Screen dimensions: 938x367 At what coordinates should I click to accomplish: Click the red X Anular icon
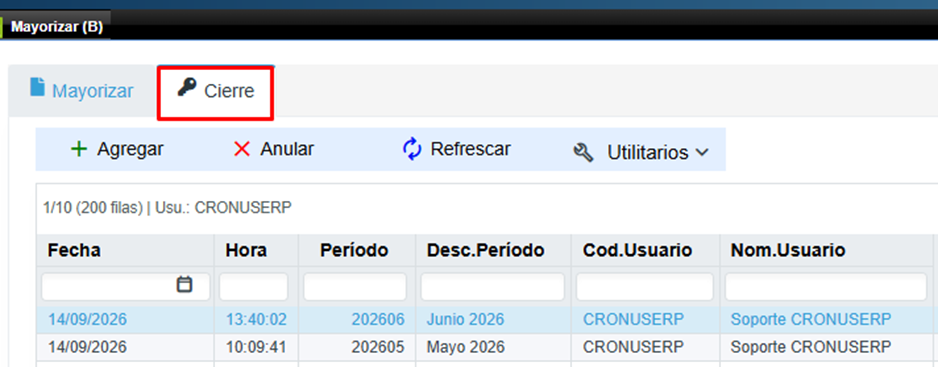tap(242, 149)
